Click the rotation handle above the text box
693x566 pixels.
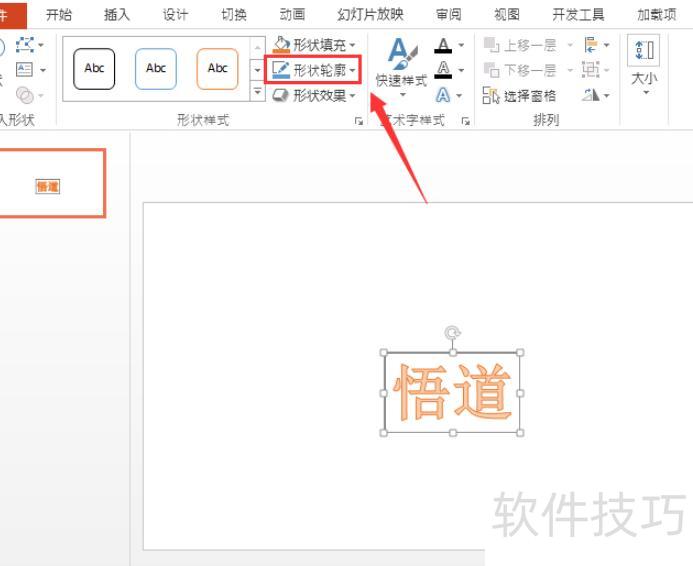pyautogui.click(x=453, y=332)
